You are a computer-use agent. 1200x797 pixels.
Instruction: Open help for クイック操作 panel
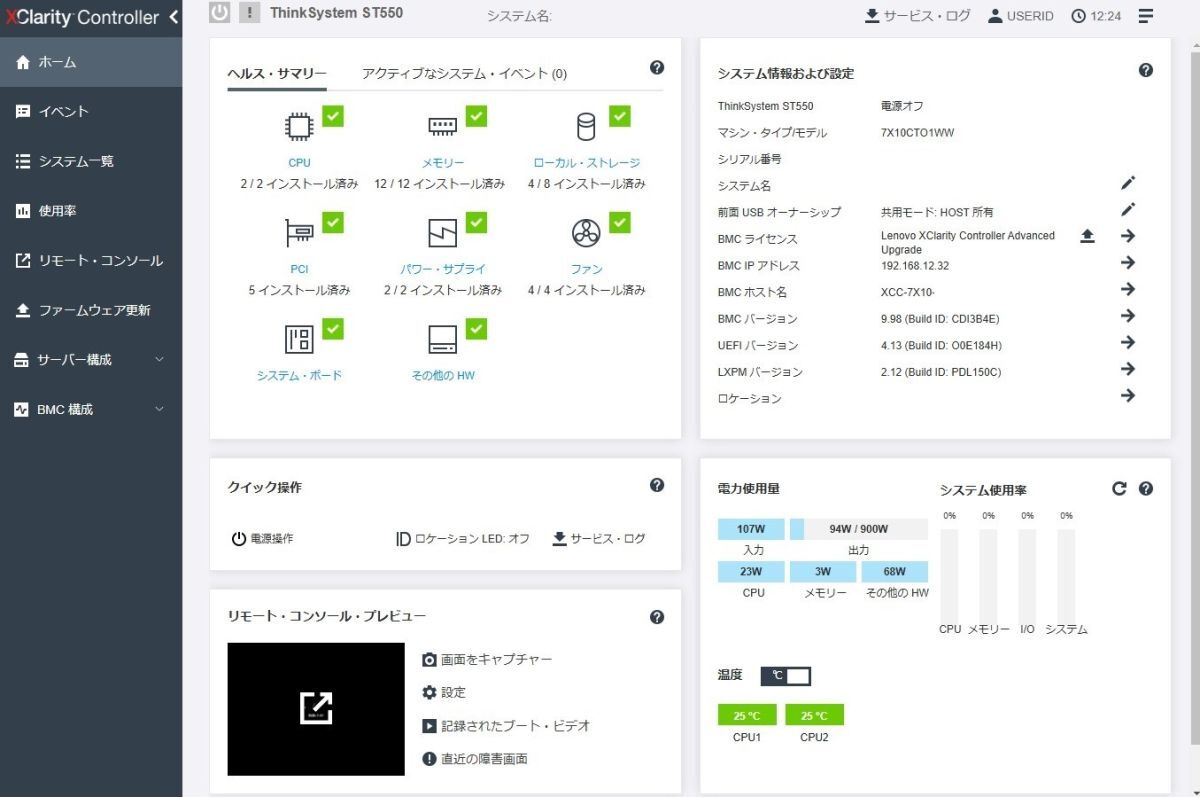pyautogui.click(x=657, y=485)
